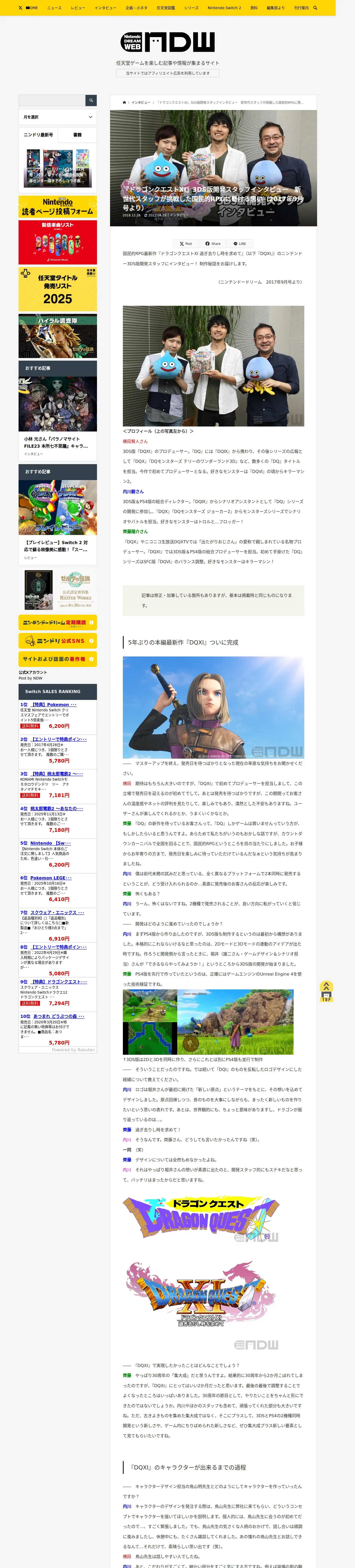This screenshot has width=355, height=1568.
Task: Open インタビュー in the top menu
Action: pos(105,8)
